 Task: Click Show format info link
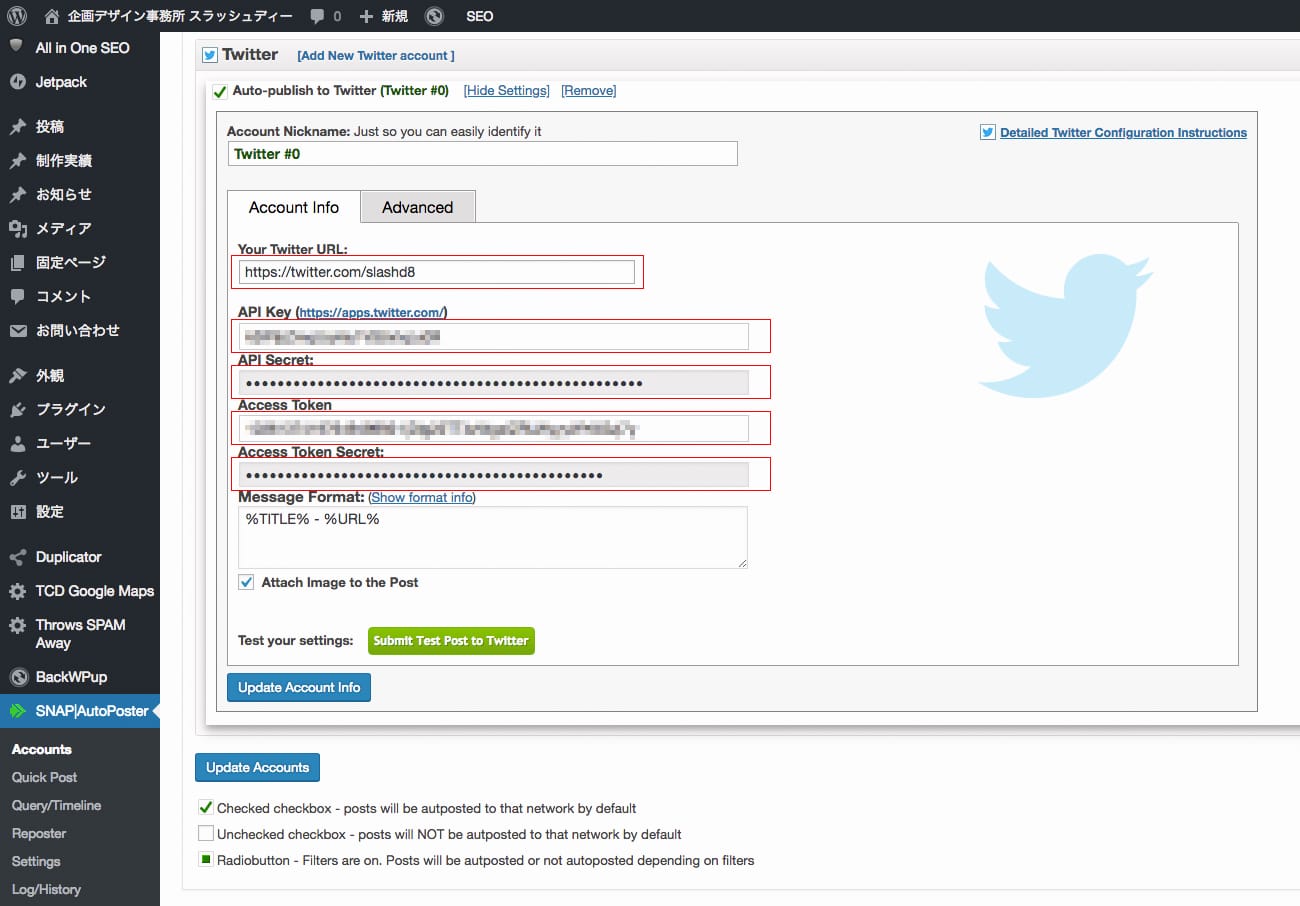coord(422,497)
